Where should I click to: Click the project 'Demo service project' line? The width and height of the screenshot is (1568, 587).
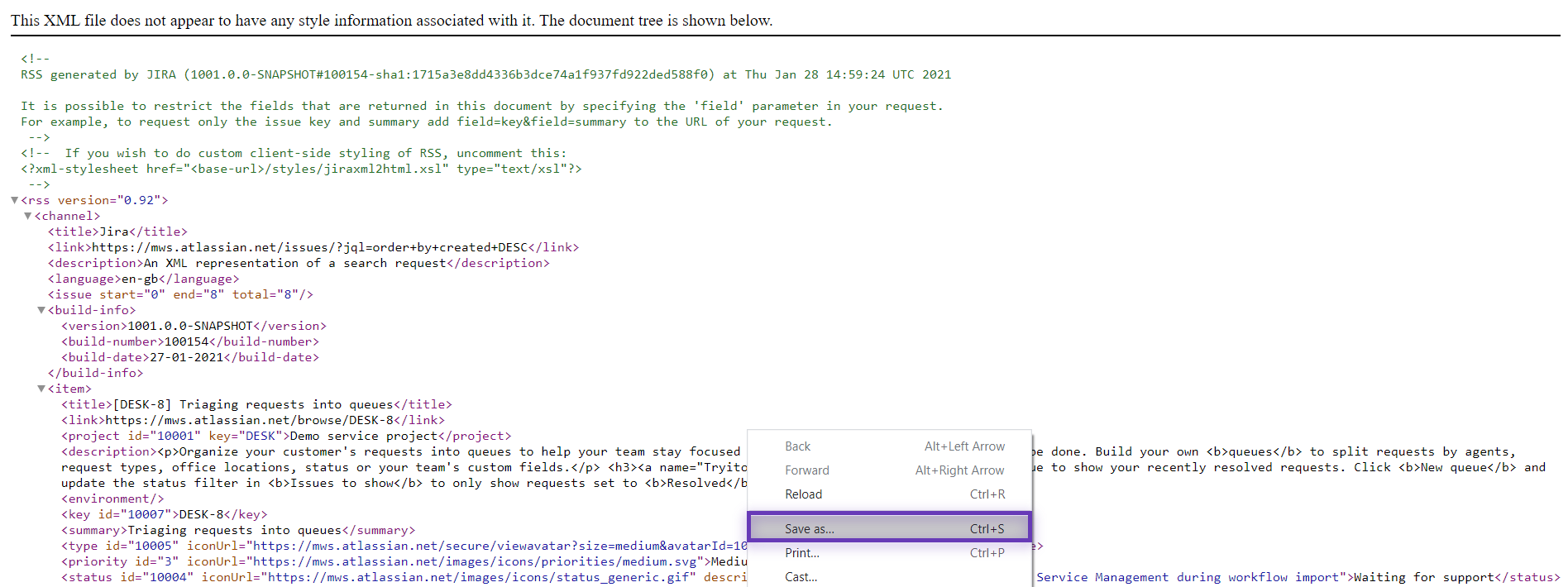pos(286,436)
